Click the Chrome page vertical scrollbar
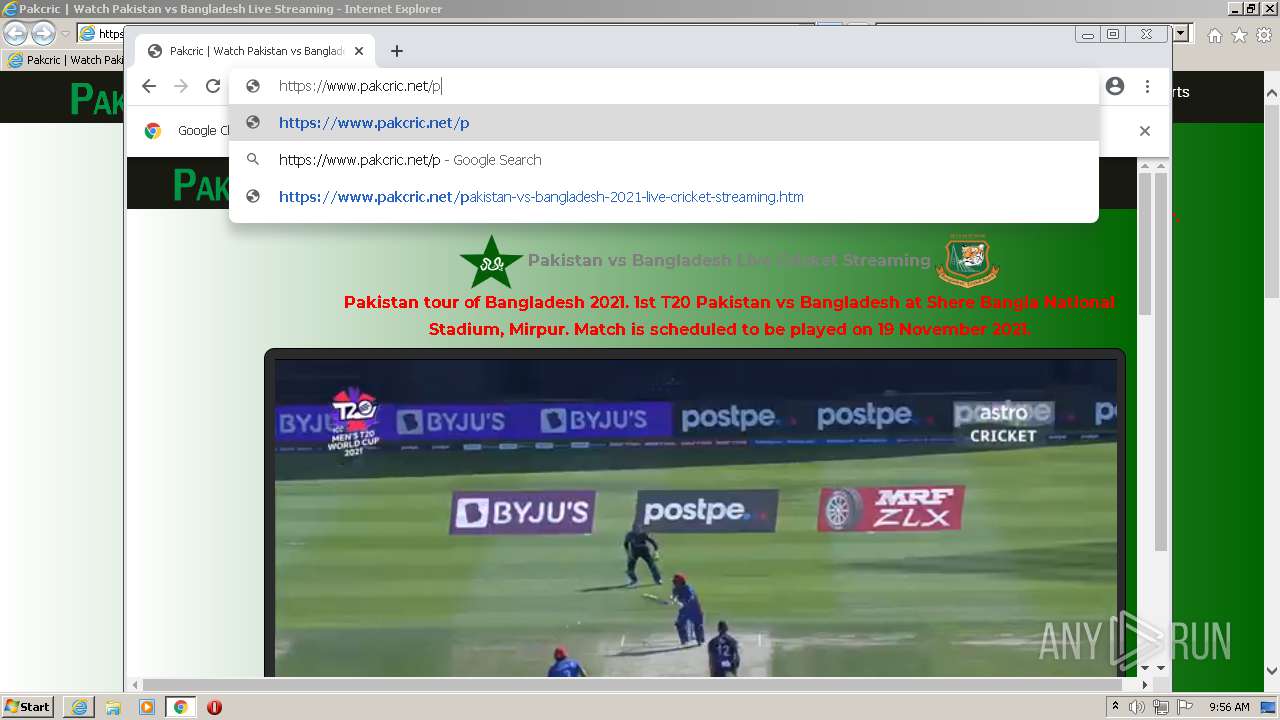This screenshot has height=720, width=1280. click(x=1160, y=363)
